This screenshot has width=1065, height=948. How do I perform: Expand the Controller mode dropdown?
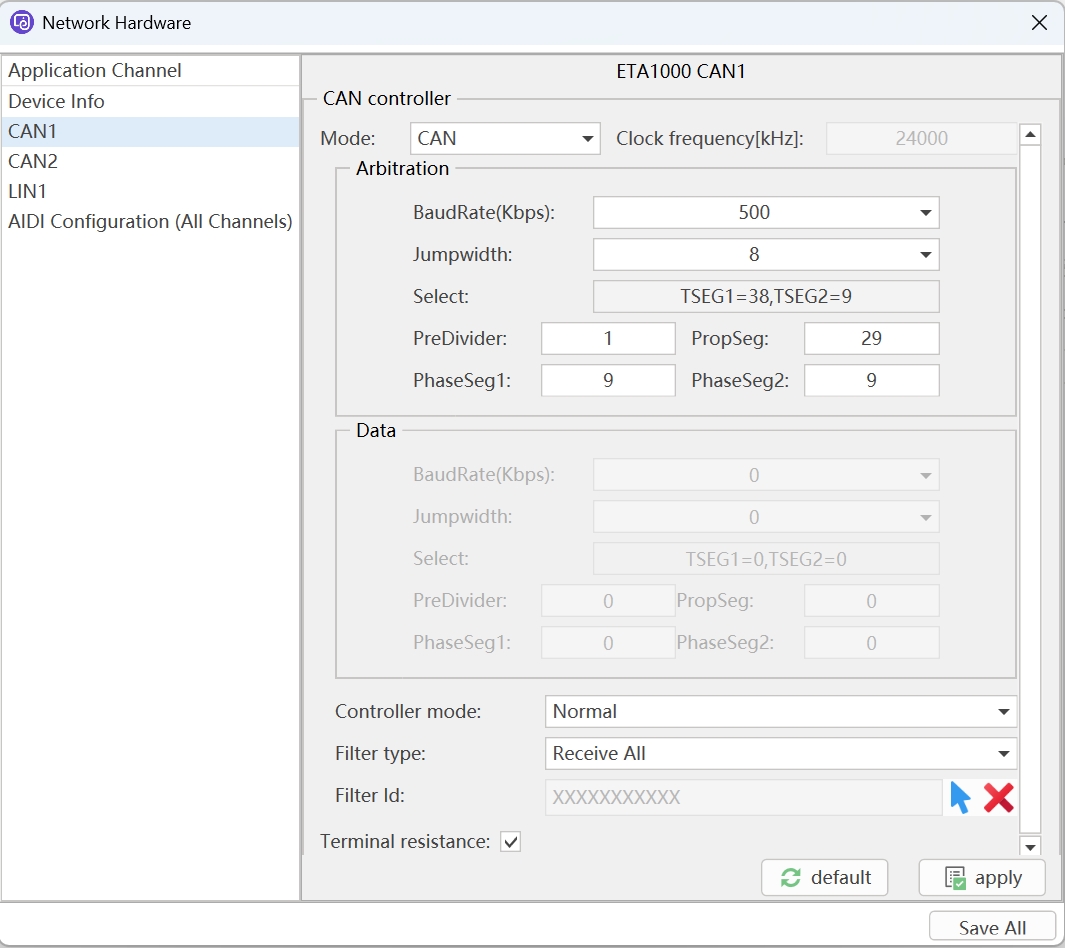[x=780, y=712]
